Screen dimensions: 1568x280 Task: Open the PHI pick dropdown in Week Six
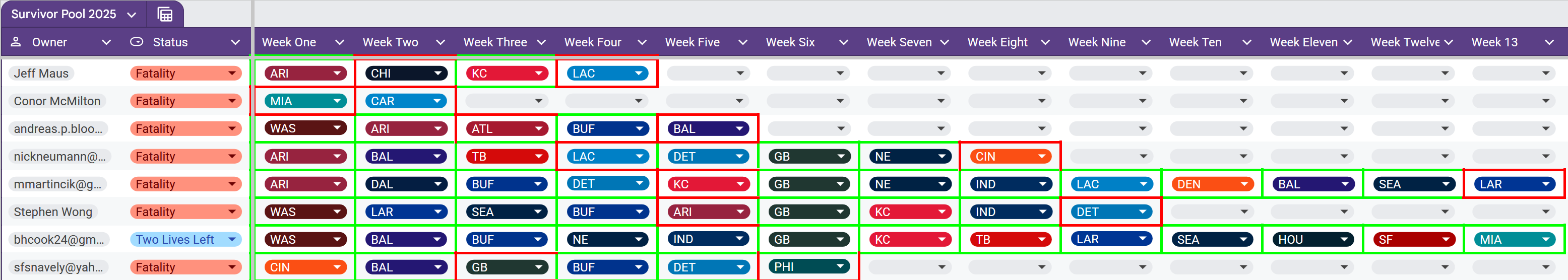click(809, 266)
